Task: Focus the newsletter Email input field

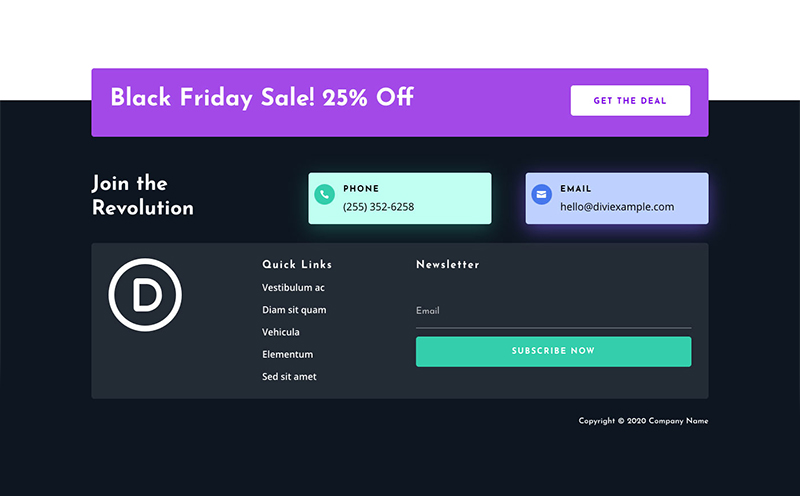Action: pos(553,311)
